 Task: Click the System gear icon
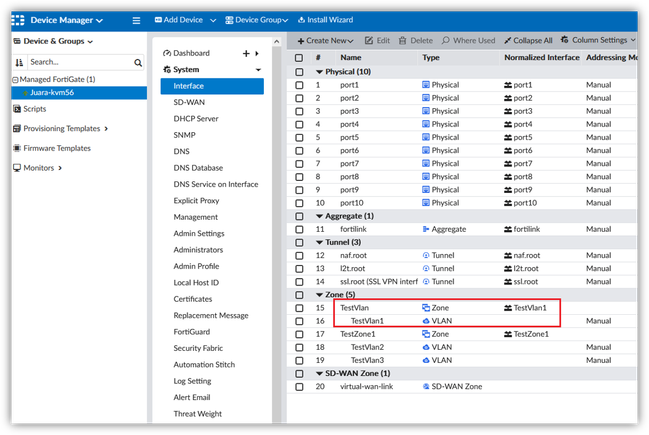pos(167,70)
